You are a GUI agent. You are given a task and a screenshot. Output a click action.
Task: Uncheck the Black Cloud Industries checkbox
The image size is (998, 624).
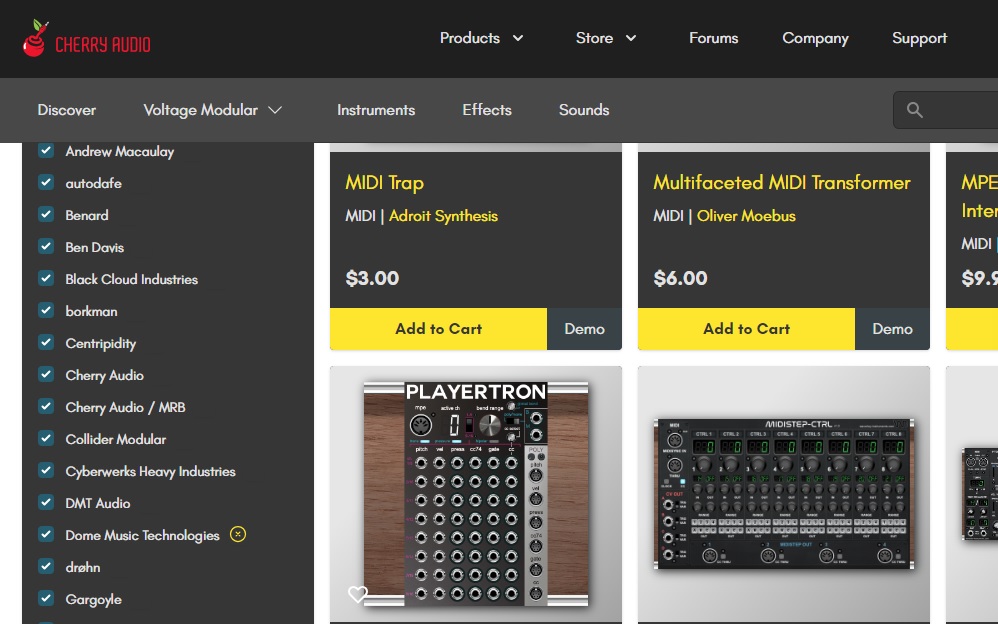click(46, 278)
